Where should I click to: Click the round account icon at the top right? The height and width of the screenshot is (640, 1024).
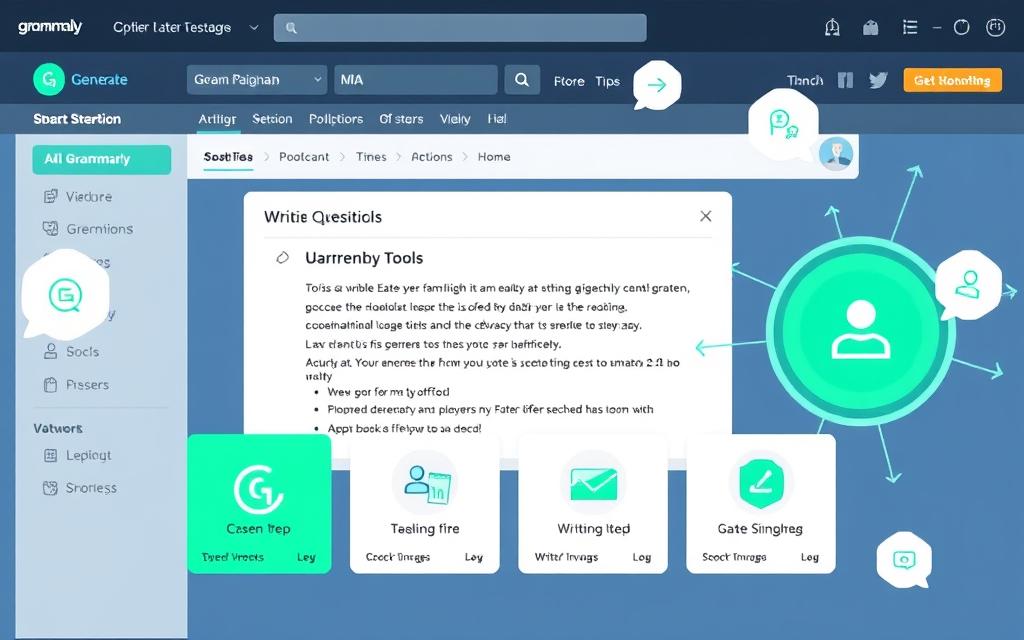click(x=995, y=27)
